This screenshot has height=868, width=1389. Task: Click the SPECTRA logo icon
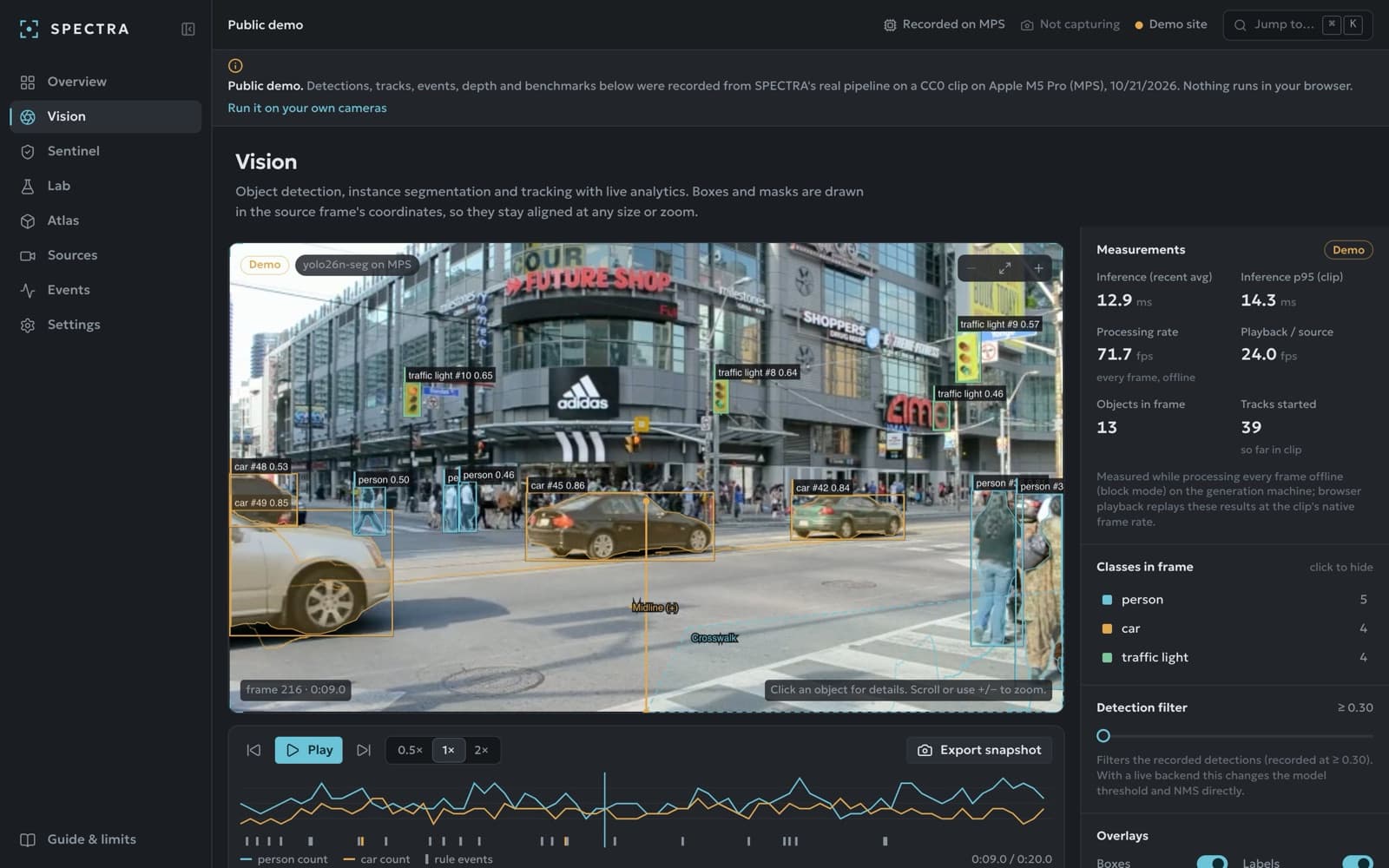(29, 29)
